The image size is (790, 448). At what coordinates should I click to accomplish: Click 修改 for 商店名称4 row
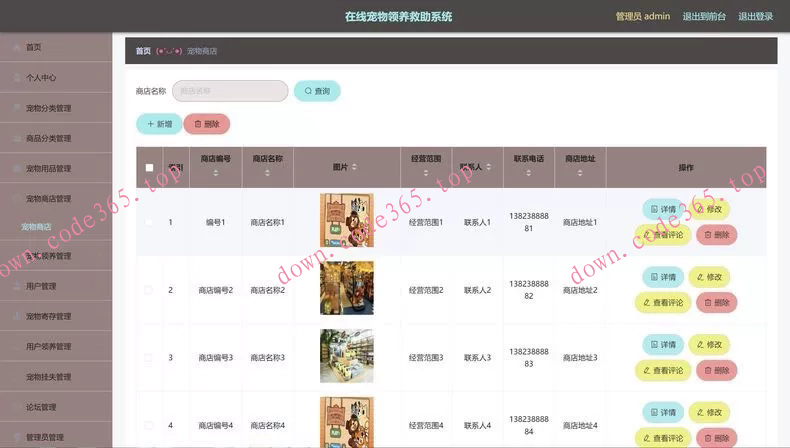point(709,412)
